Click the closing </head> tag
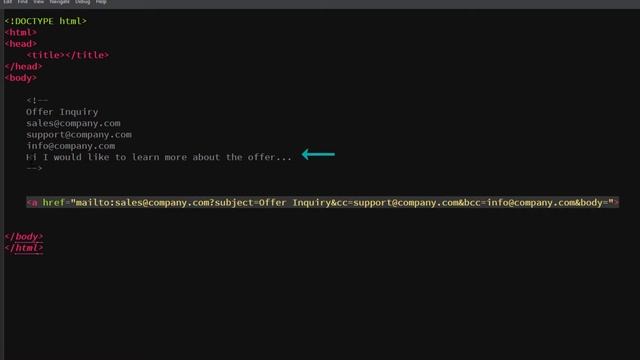Screen dimensions: 640x360 click(23, 67)
